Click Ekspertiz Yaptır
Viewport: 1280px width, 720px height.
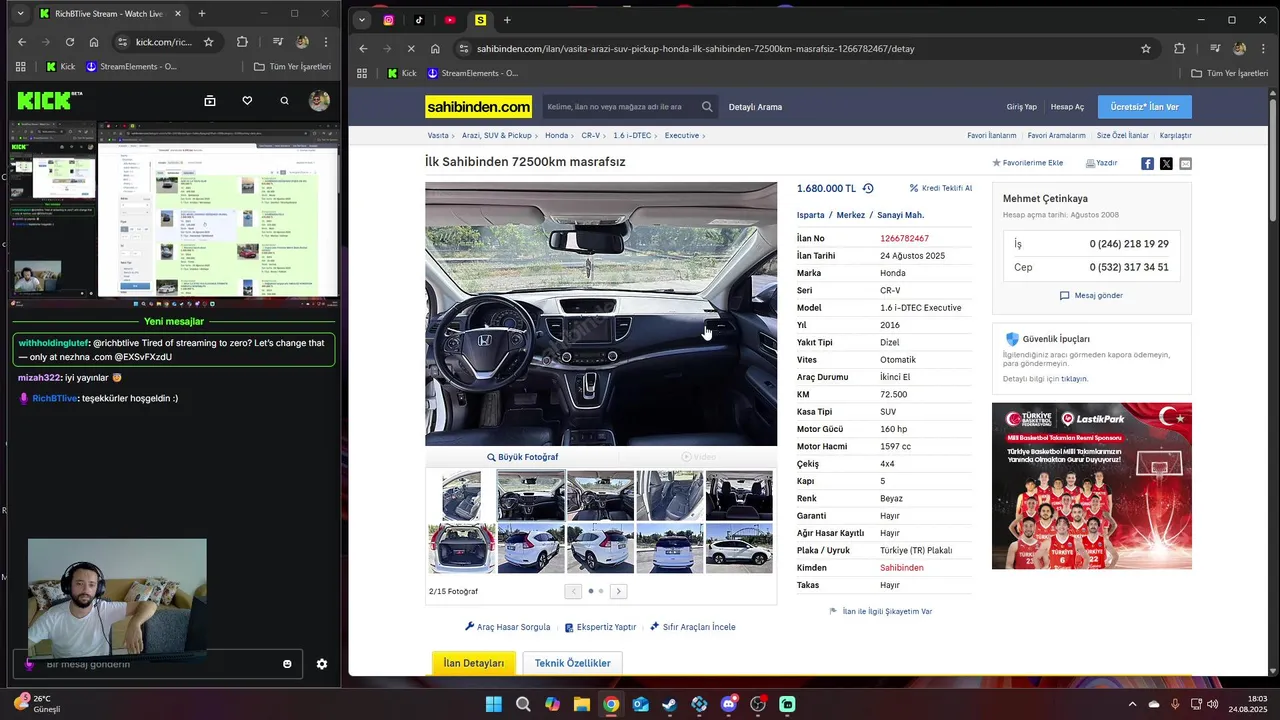coord(600,627)
